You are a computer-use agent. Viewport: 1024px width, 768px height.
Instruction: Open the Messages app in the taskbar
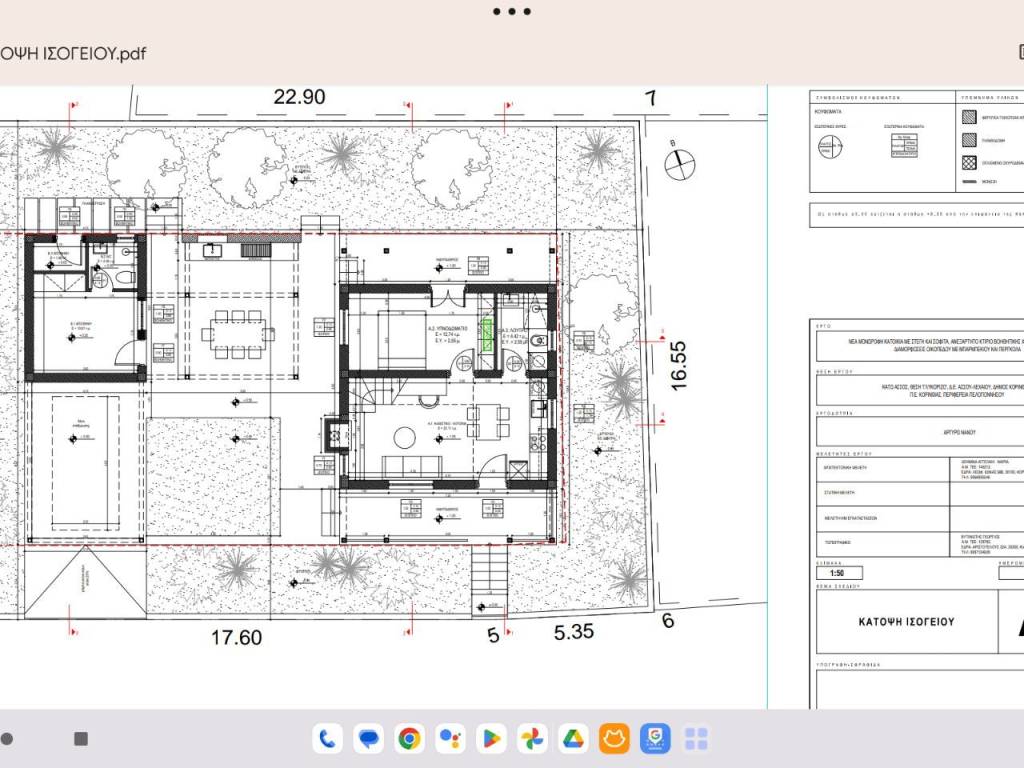[x=369, y=739]
